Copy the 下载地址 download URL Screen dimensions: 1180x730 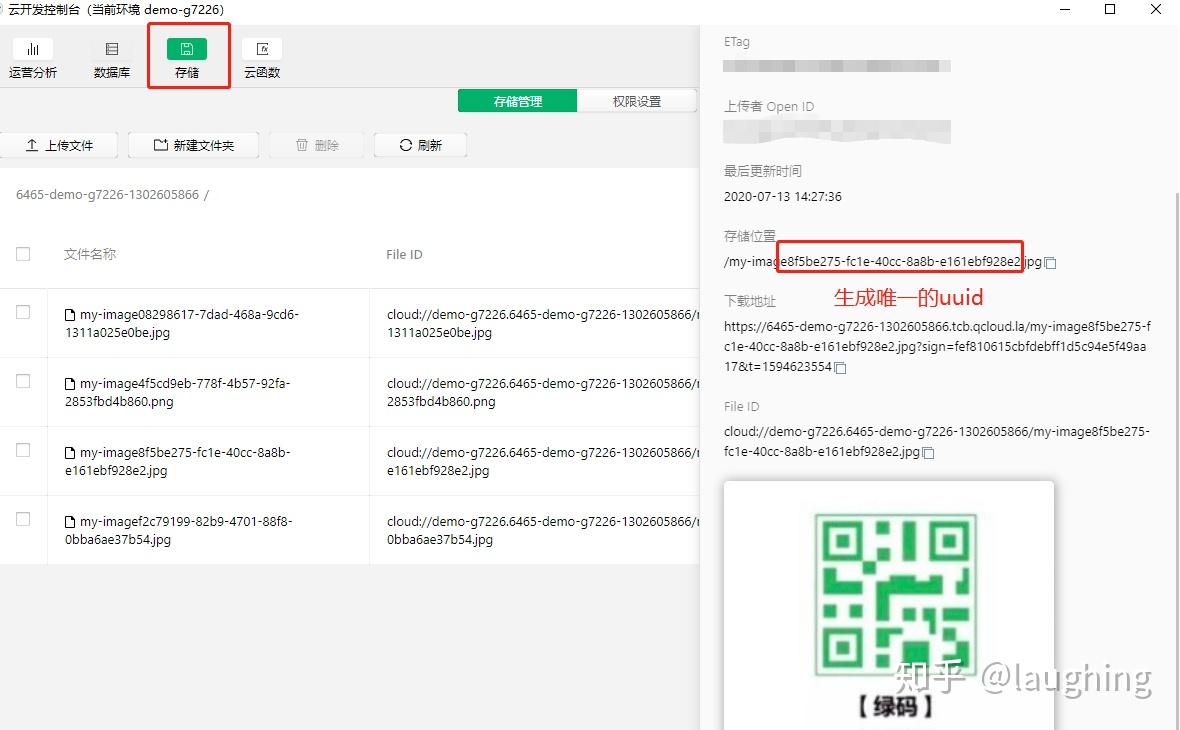point(841,368)
